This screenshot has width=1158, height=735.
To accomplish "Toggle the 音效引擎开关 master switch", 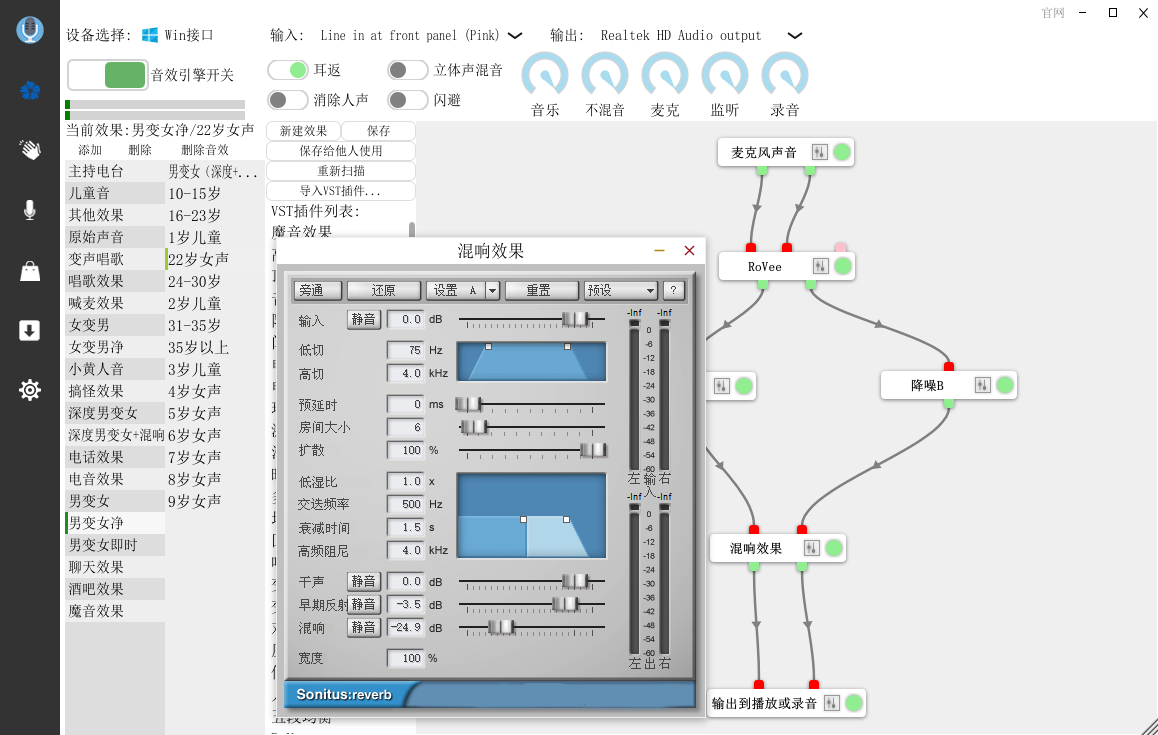I will (108, 75).
